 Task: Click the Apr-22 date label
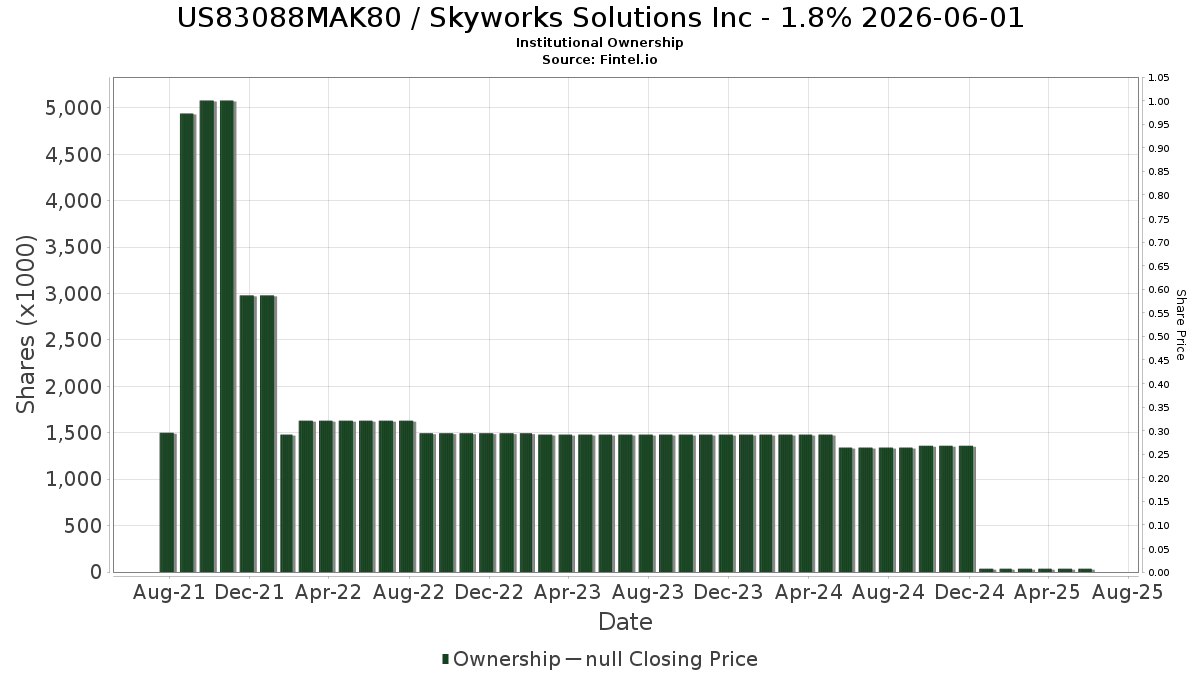point(329,592)
